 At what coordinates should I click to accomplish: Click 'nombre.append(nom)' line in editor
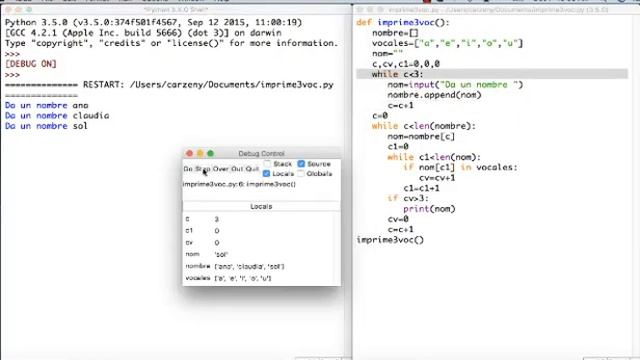(x=434, y=95)
